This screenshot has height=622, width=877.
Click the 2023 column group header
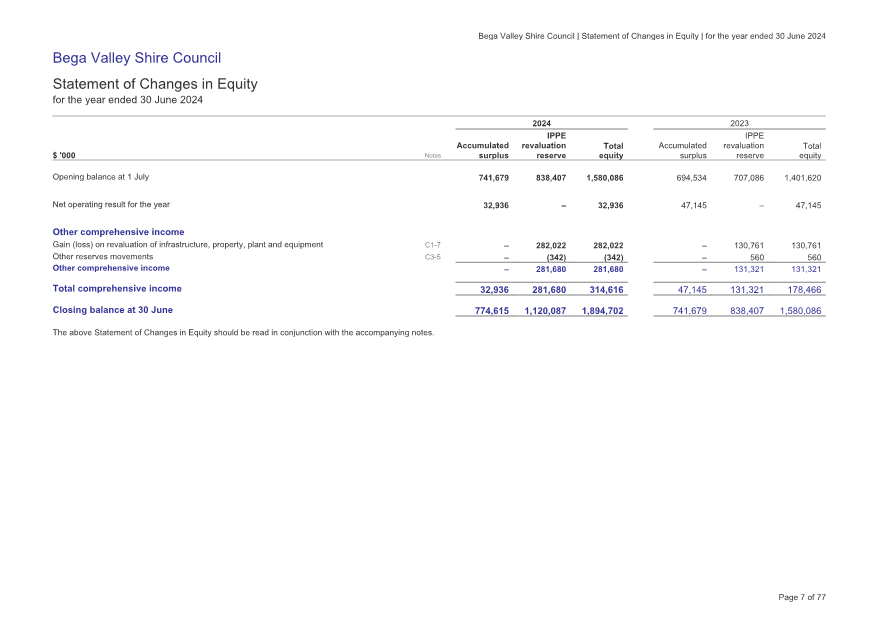coord(739,123)
